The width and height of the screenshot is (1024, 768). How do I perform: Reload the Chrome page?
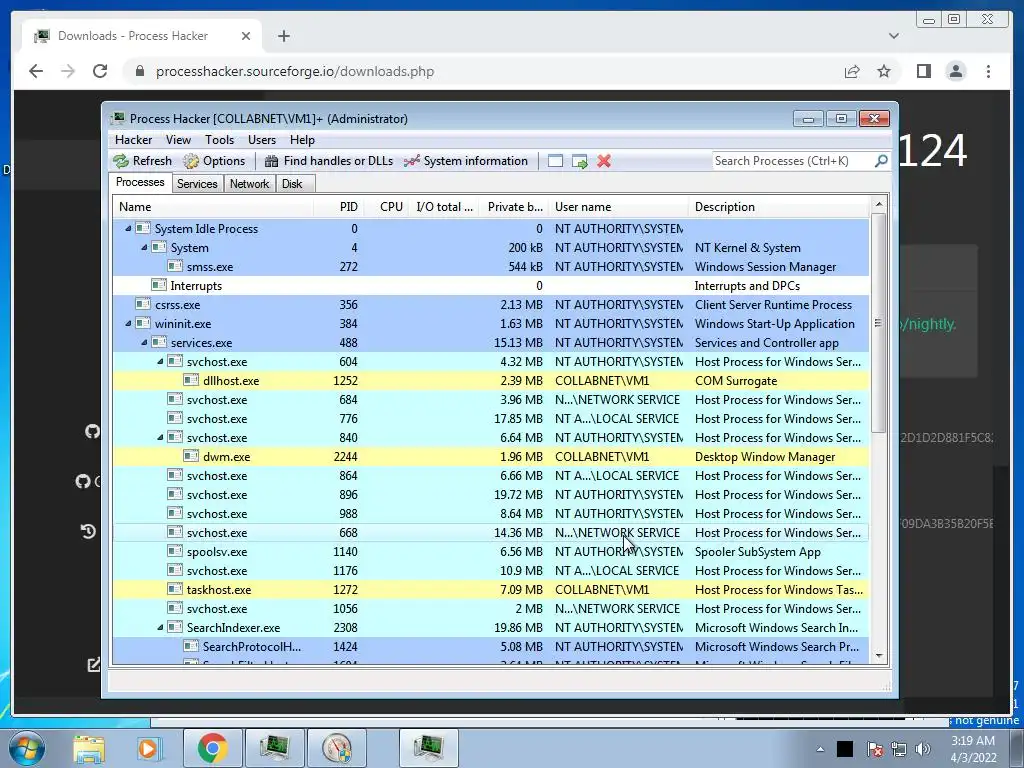[100, 71]
